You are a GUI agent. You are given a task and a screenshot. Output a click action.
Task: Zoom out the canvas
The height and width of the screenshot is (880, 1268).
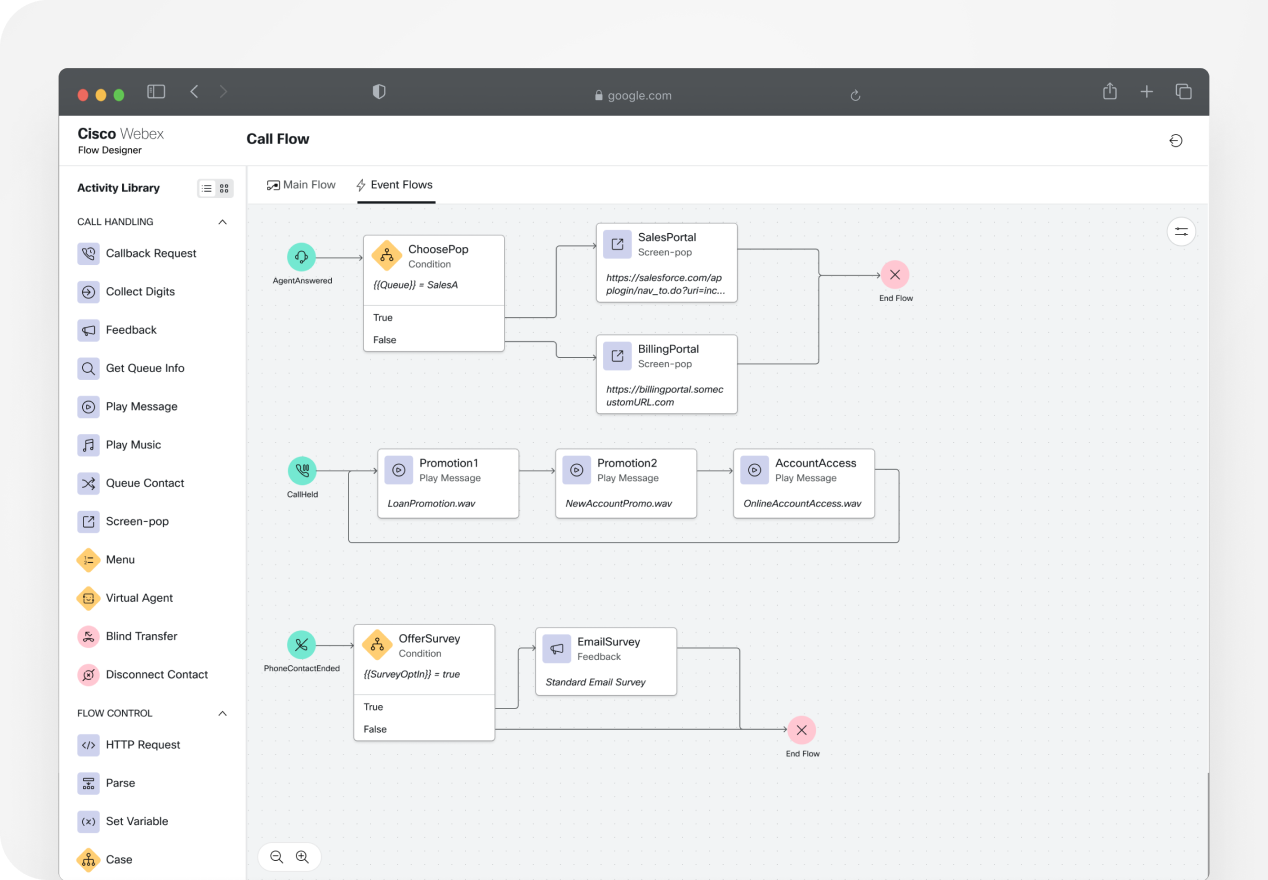coord(277,857)
